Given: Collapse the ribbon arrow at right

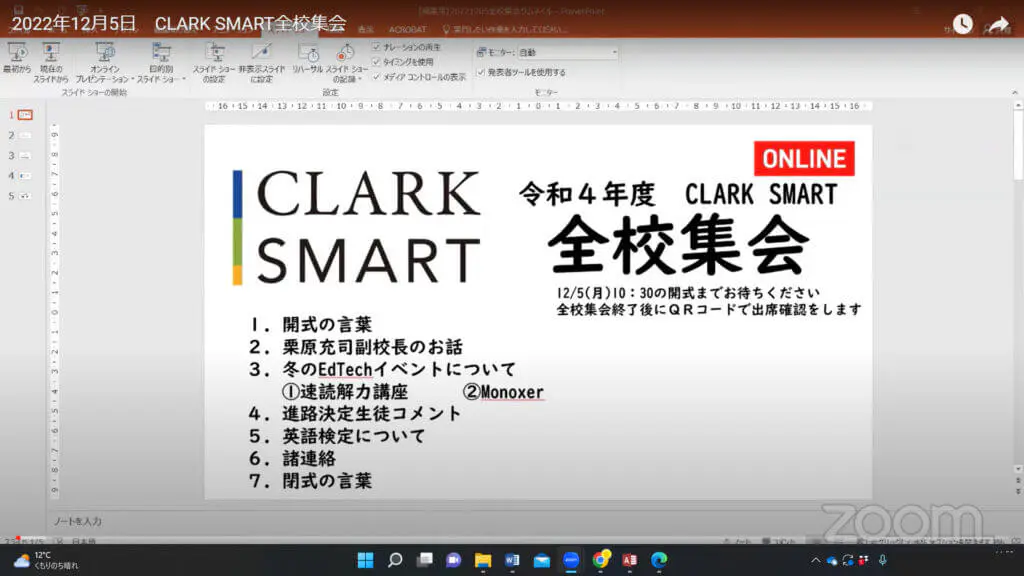Looking at the screenshot, I should (x=1015, y=93).
